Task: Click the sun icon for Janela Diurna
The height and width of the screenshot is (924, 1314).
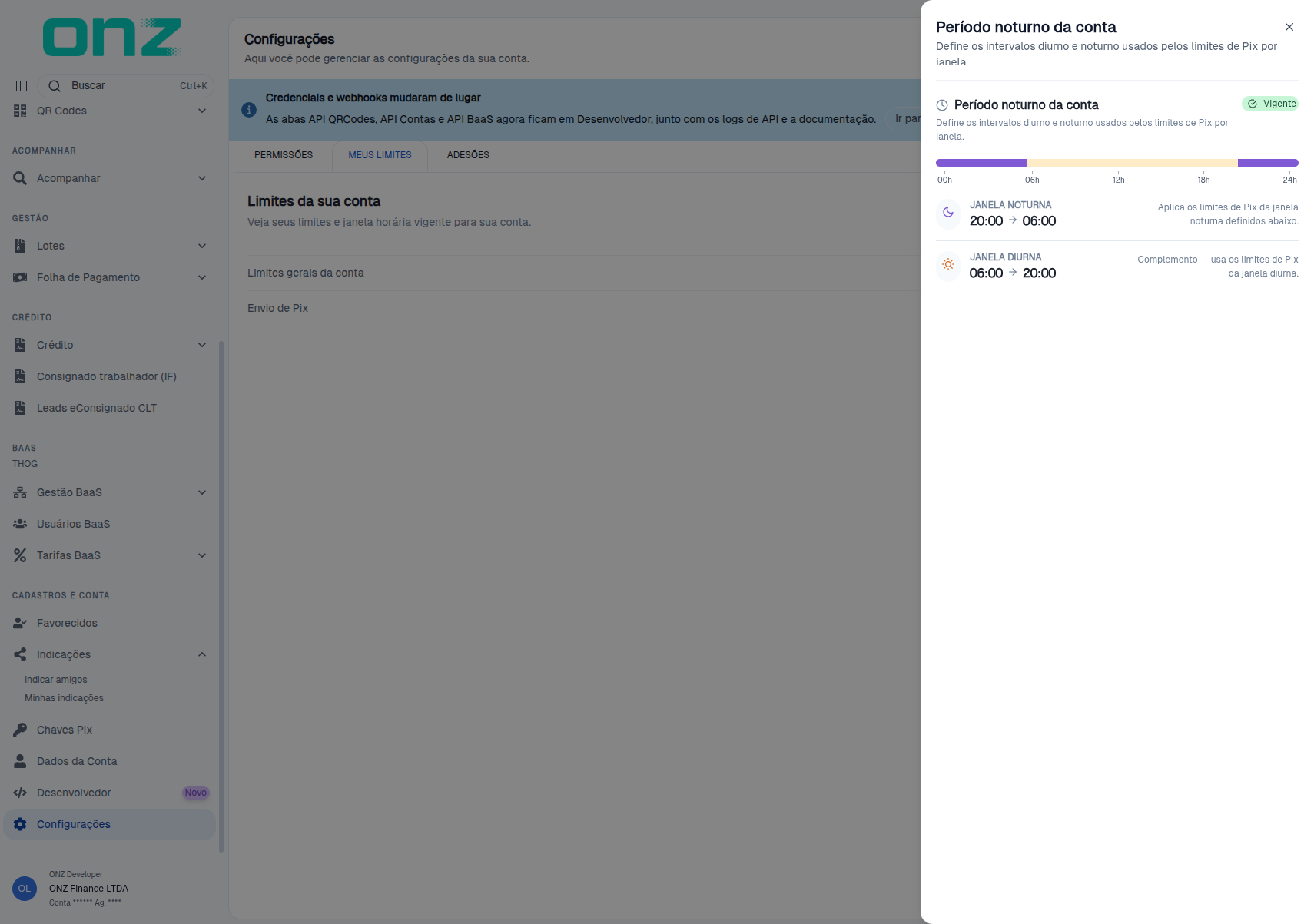Action: tap(948, 265)
